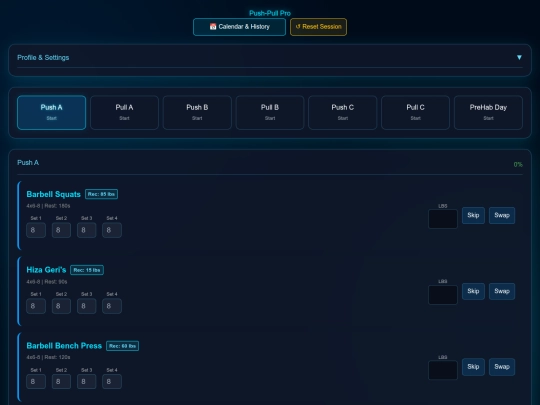This screenshot has height=405, width=540.
Task: Click Hiza Geri's Set 2 reps field
Action: 61,306
